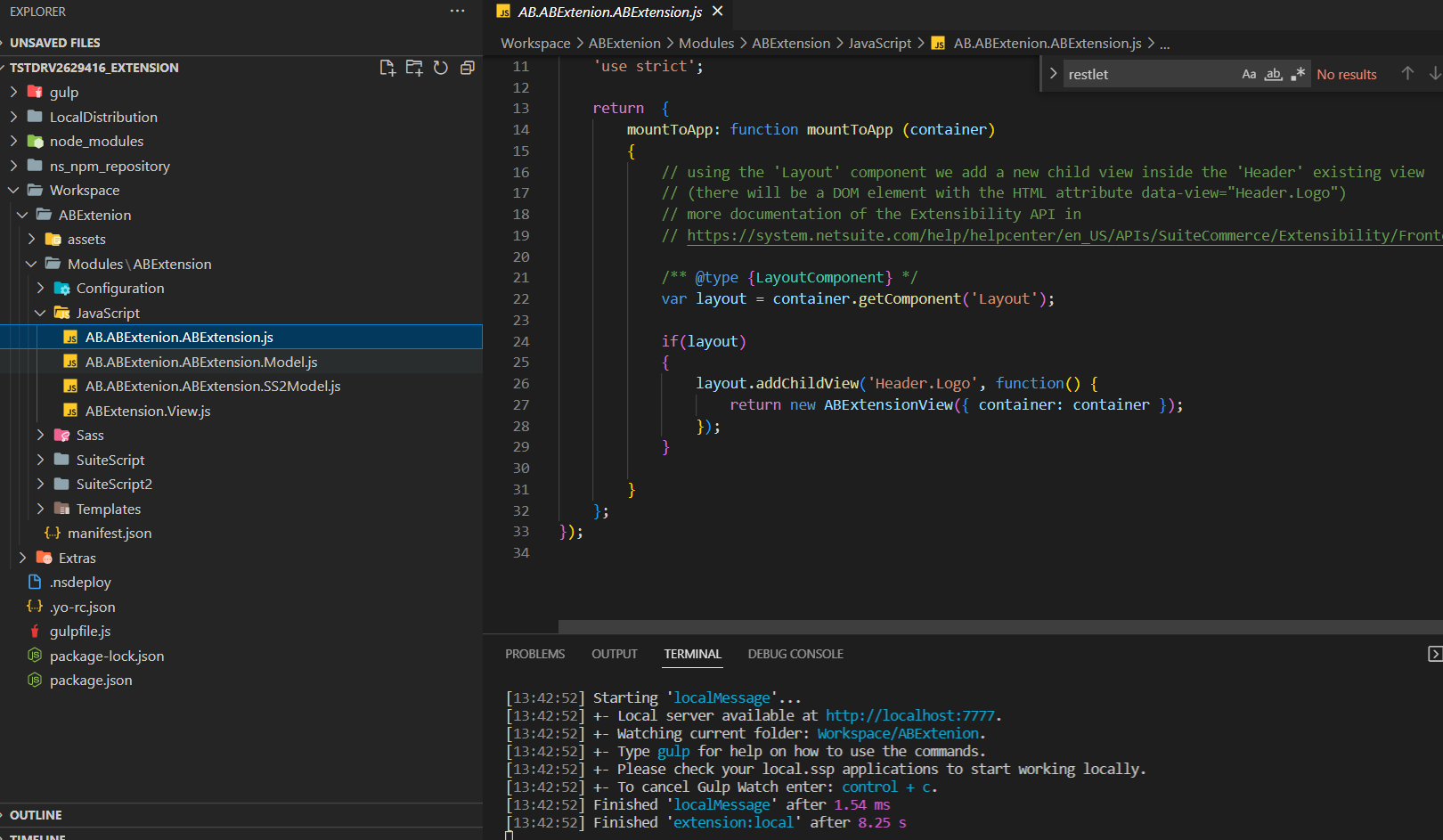The height and width of the screenshot is (840, 1443).
Task: Close the AB.ABExtenion.ABExtension.js editor tab
Action: click(x=718, y=12)
